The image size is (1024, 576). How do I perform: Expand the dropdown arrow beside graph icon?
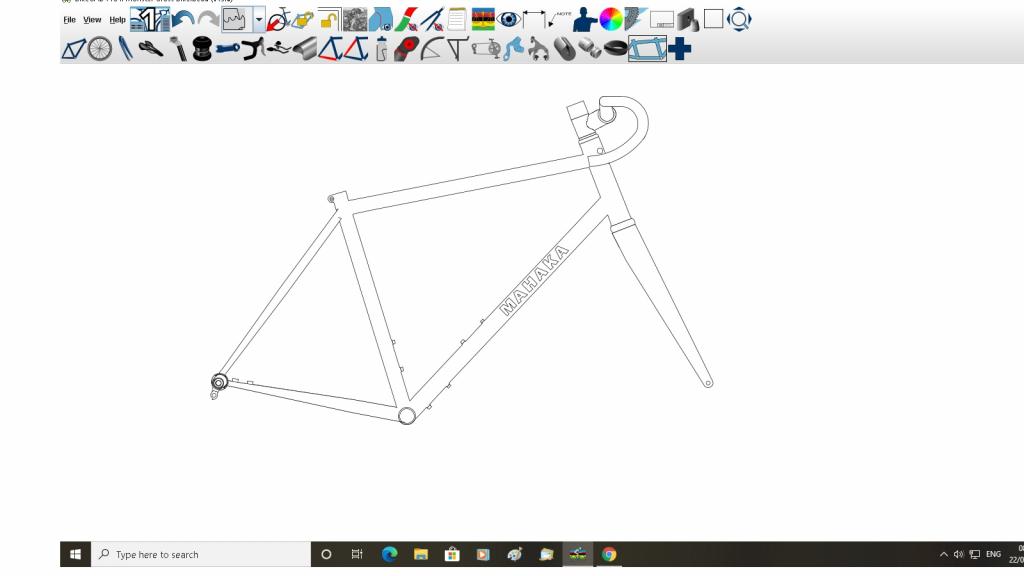(259, 19)
